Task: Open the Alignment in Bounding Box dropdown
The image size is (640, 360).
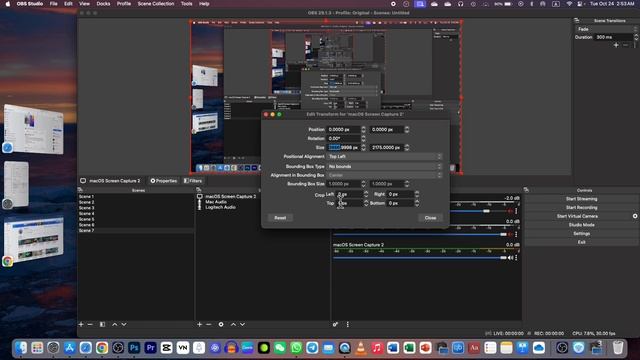Action: (384, 175)
